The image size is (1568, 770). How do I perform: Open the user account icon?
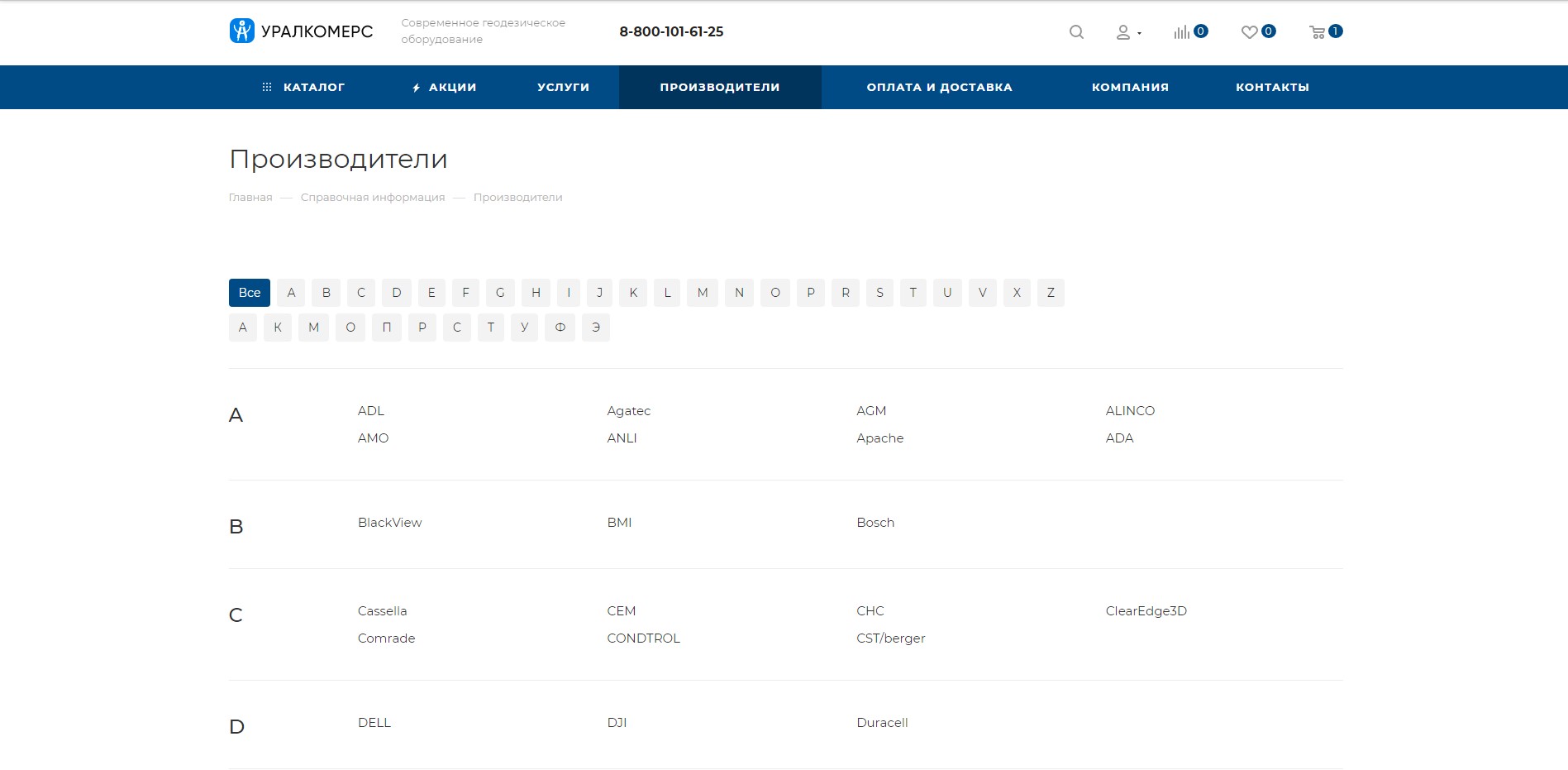click(1122, 32)
